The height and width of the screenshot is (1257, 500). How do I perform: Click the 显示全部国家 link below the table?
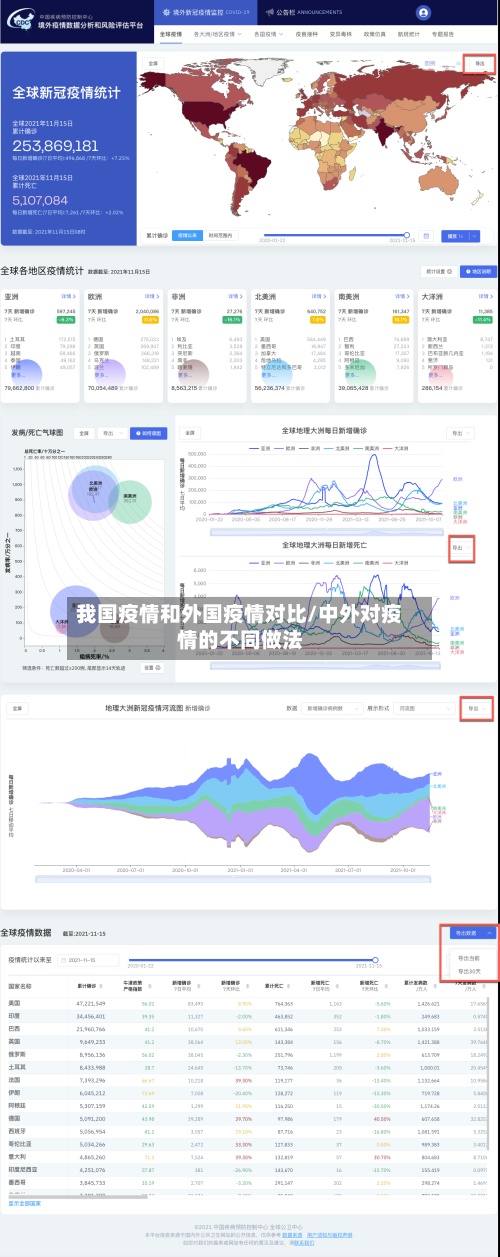[24, 1203]
